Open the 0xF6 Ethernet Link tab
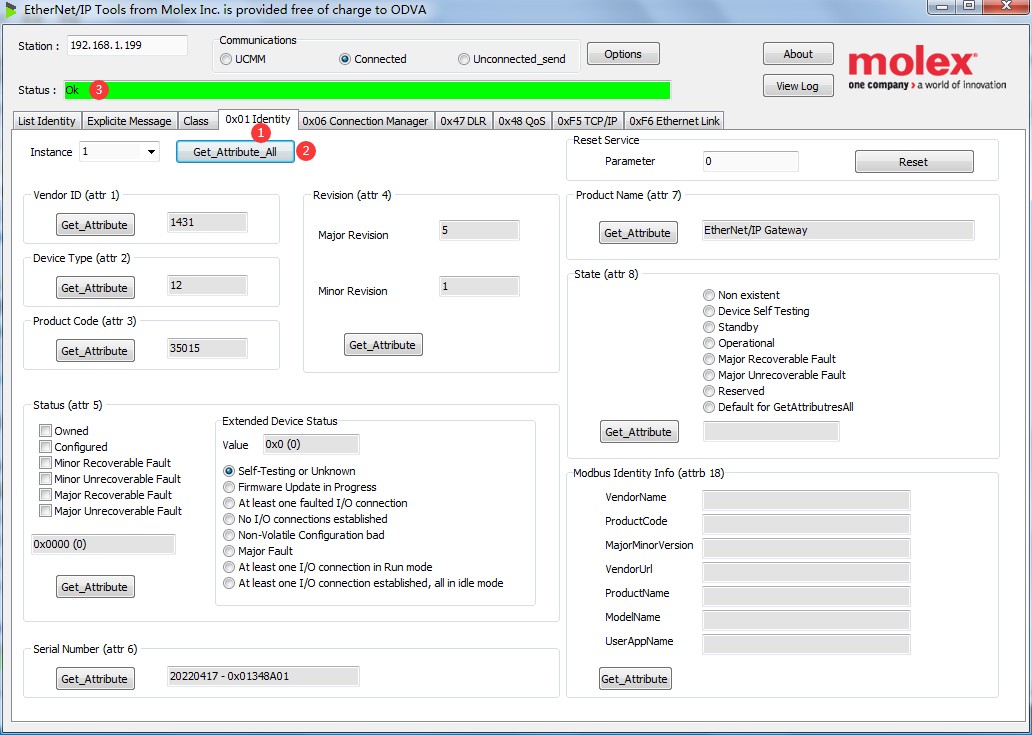 click(674, 121)
